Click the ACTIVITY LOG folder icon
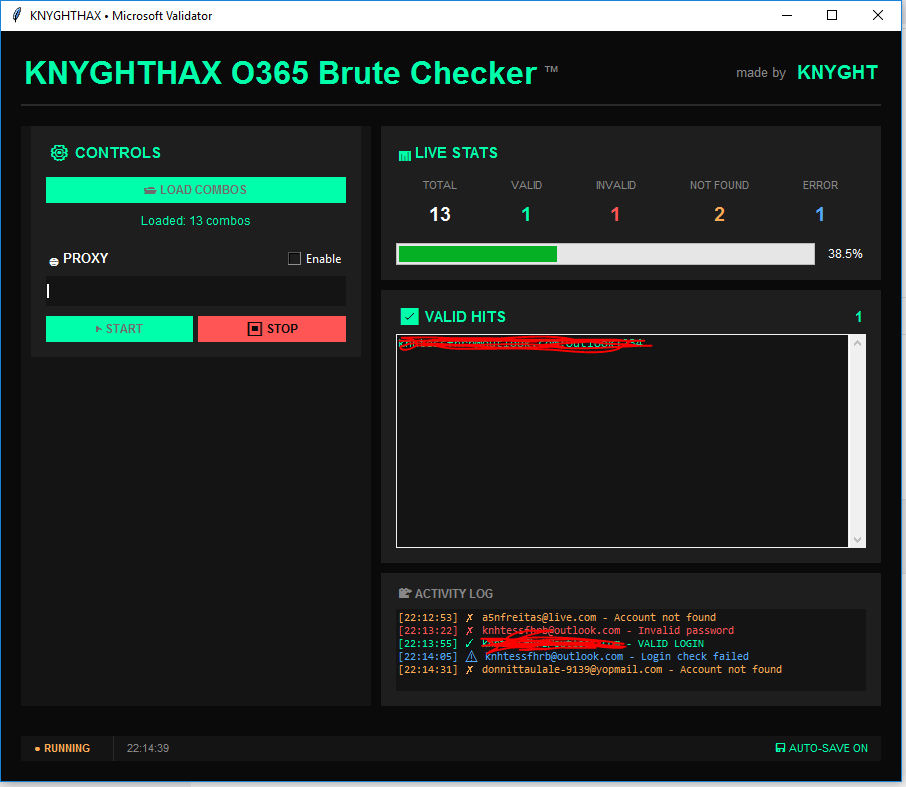 [x=405, y=594]
